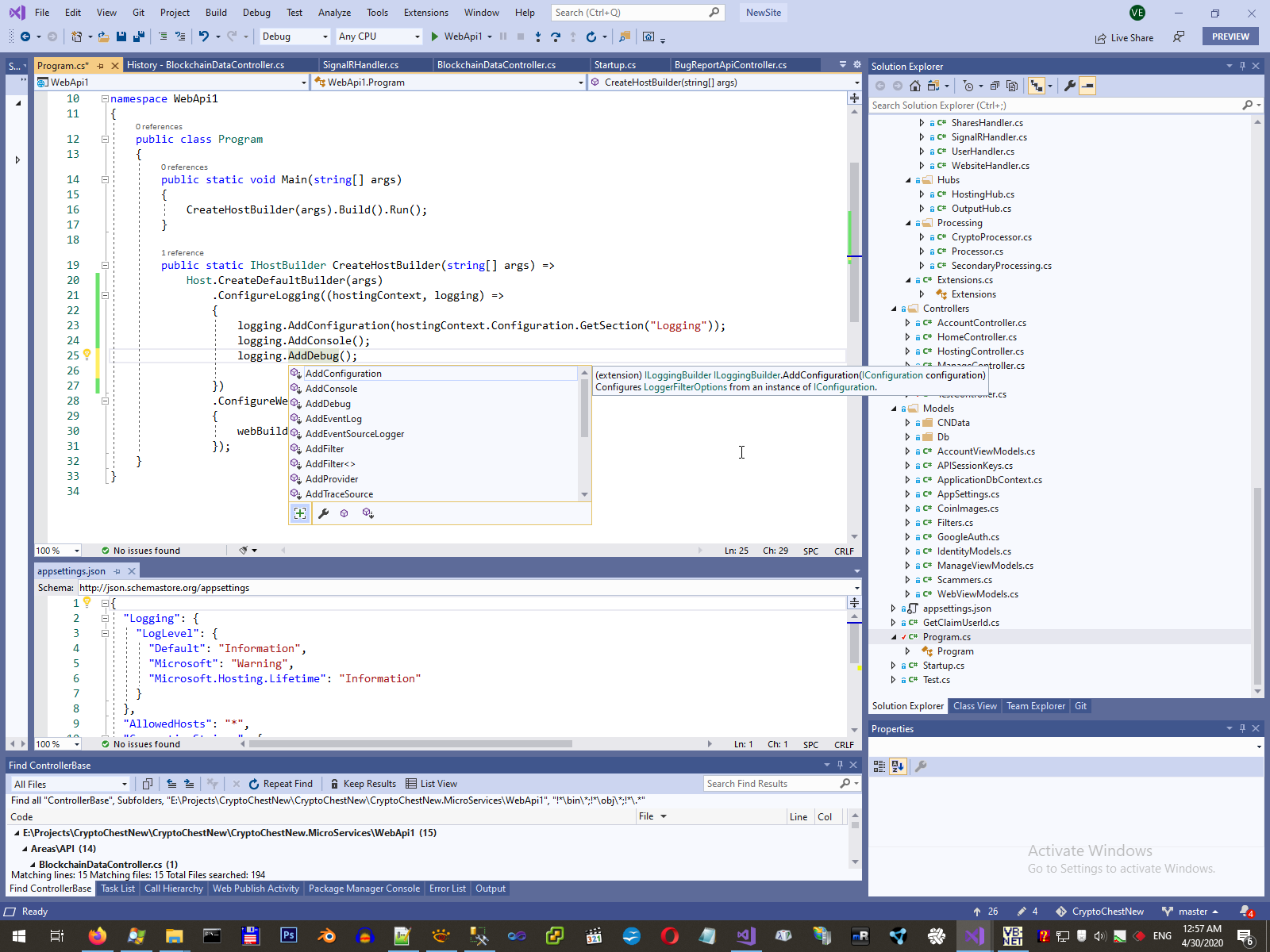Collapse the Models folder in Solution Explorer
Viewport: 1270px width, 952px height.
[x=894, y=409]
